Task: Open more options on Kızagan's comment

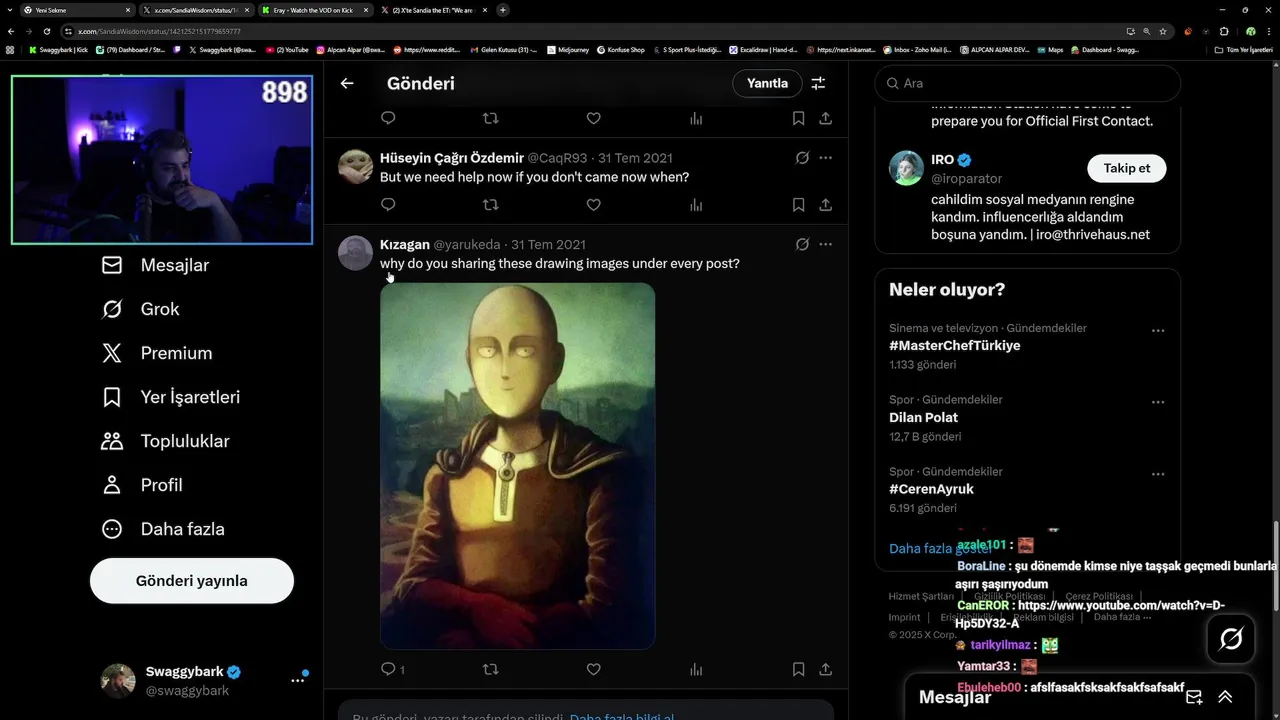Action: 825,244
